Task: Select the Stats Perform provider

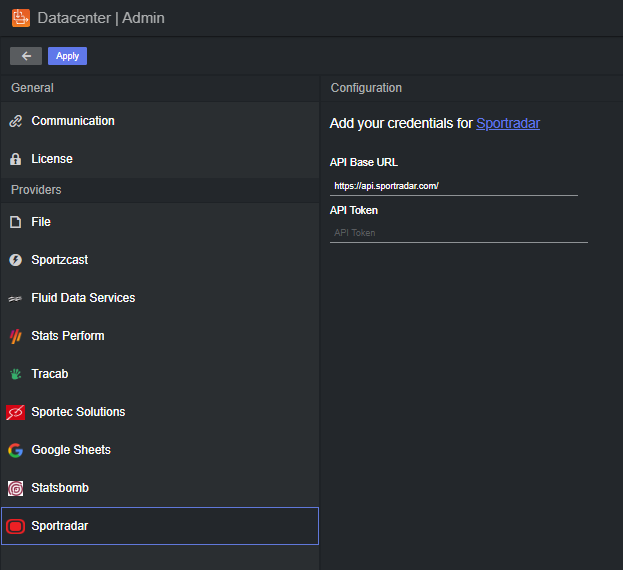Action: click(x=160, y=336)
